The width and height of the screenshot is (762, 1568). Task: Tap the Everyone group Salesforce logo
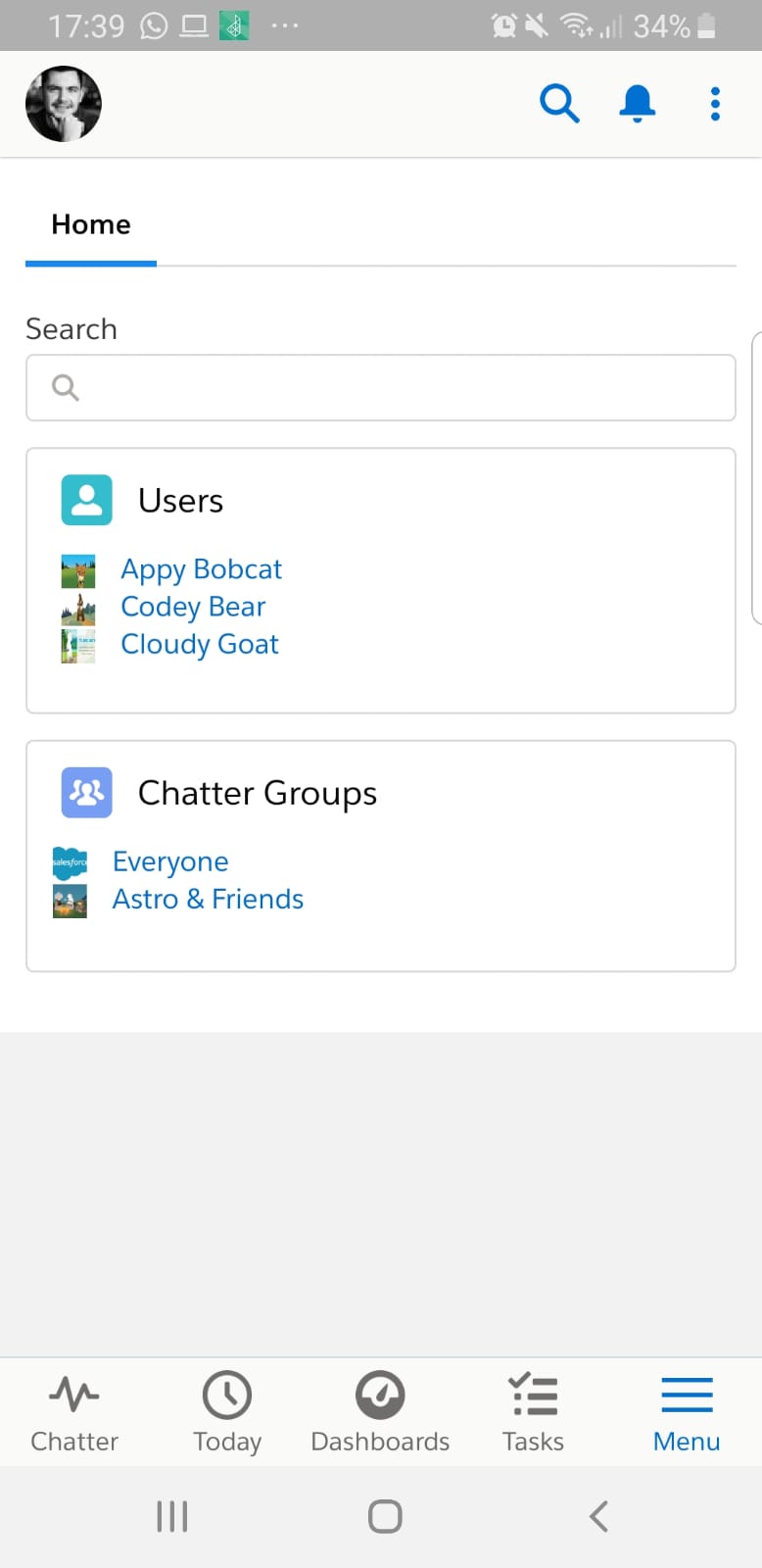(x=70, y=862)
